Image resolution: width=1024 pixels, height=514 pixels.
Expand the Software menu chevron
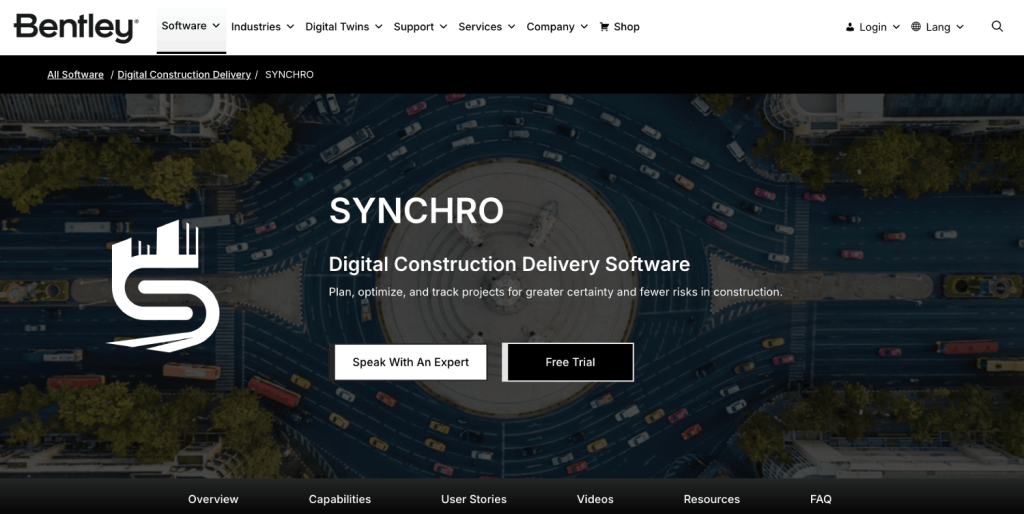point(216,25)
